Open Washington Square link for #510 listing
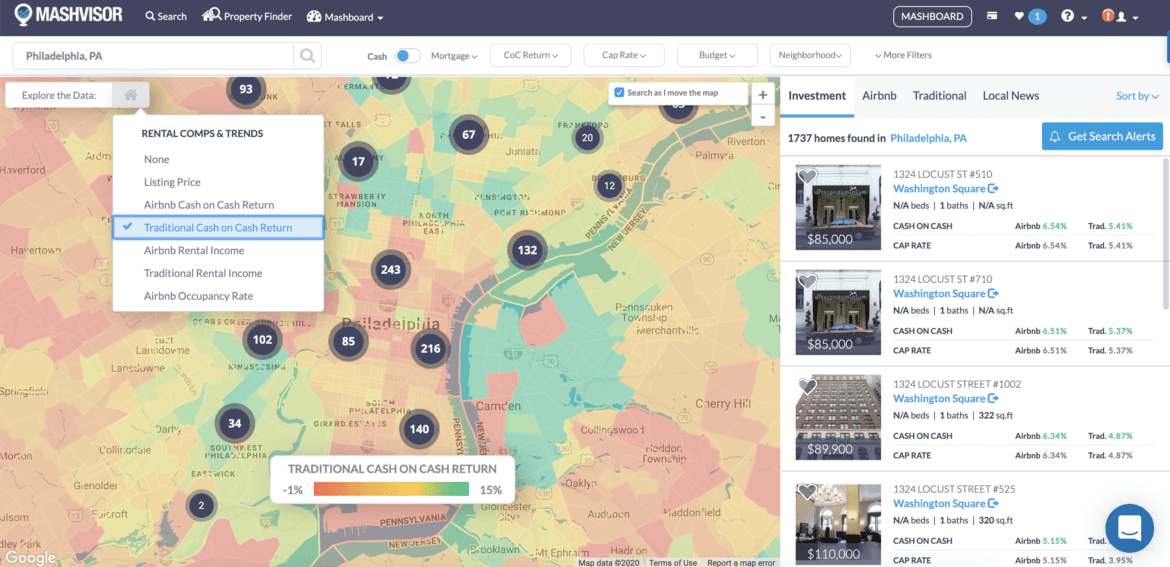Image resolution: width=1170 pixels, height=567 pixels. [945, 189]
